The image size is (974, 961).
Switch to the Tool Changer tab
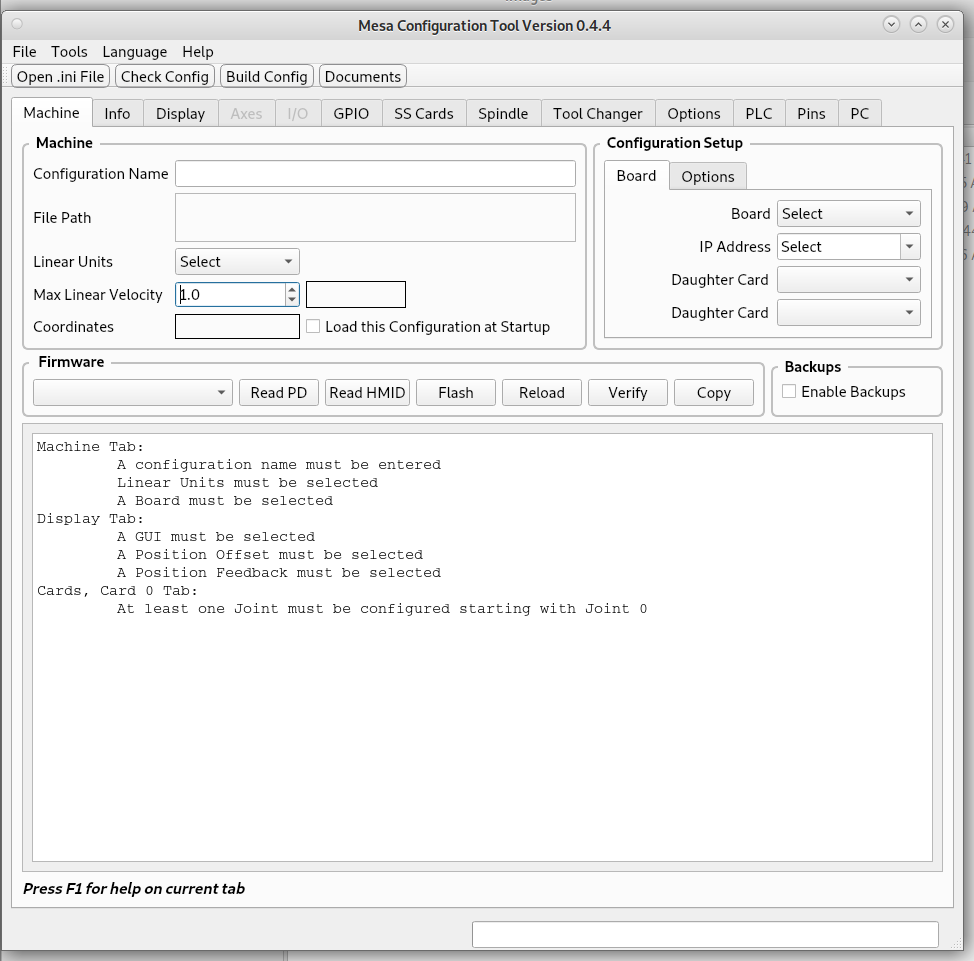pyautogui.click(x=598, y=114)
